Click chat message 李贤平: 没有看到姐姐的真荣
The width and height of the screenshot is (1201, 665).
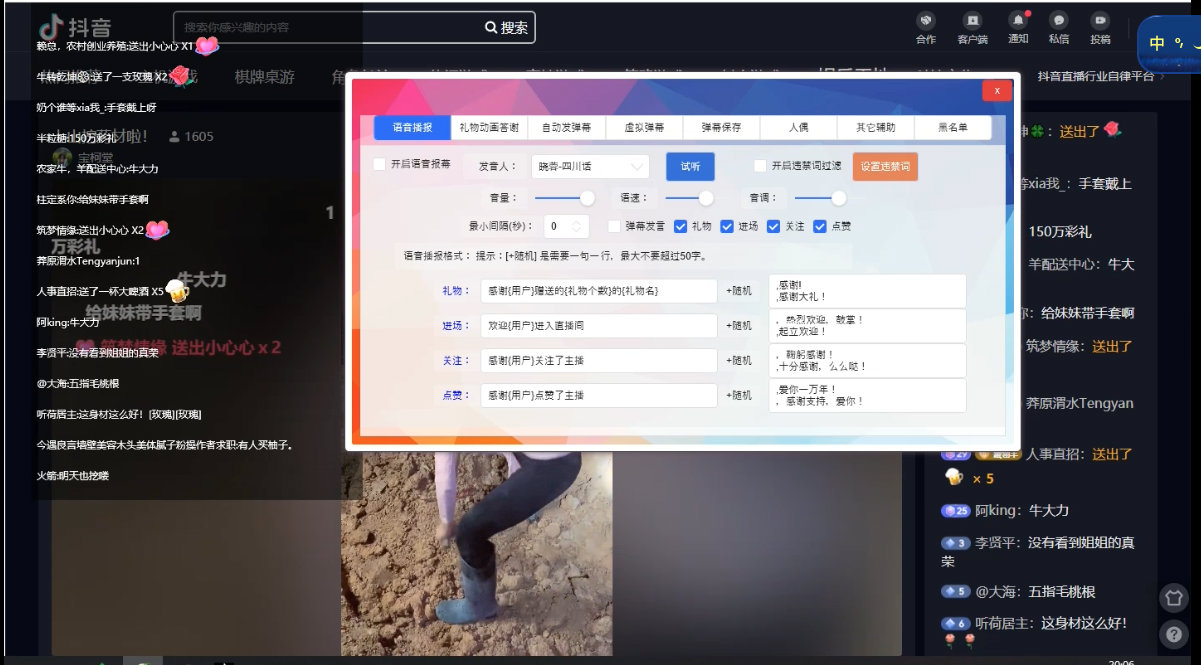1037,552
